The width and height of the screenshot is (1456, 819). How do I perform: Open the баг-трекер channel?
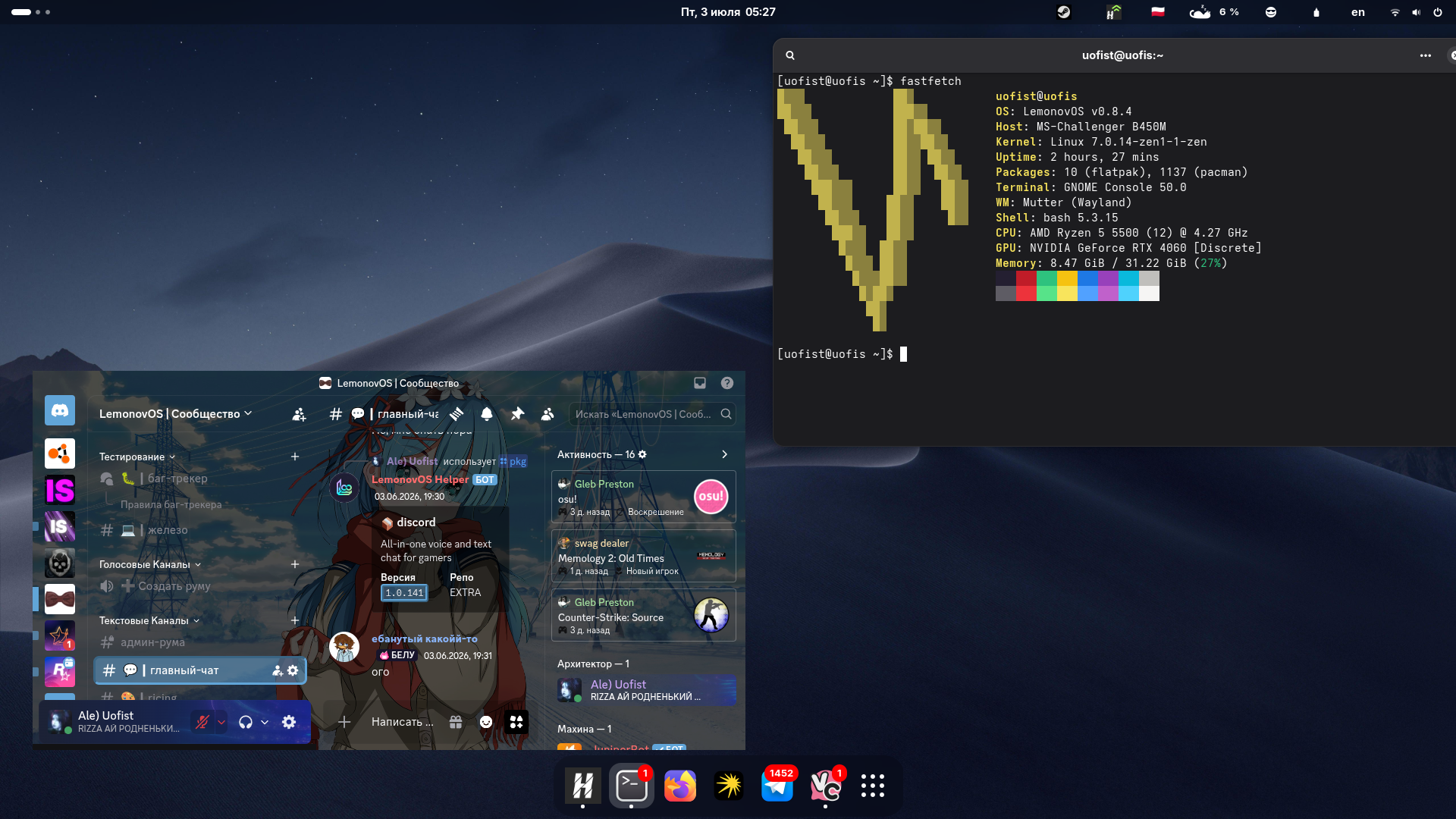(x=201, y=479)
